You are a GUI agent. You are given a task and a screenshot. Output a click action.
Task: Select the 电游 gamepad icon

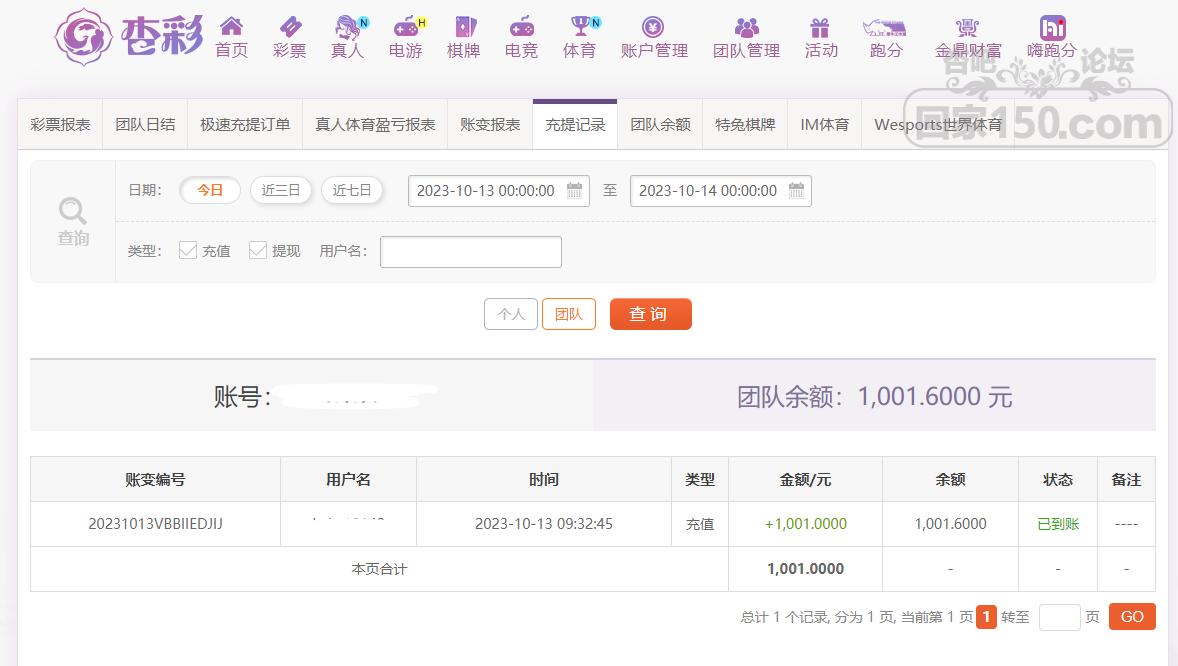click(405, 26)
